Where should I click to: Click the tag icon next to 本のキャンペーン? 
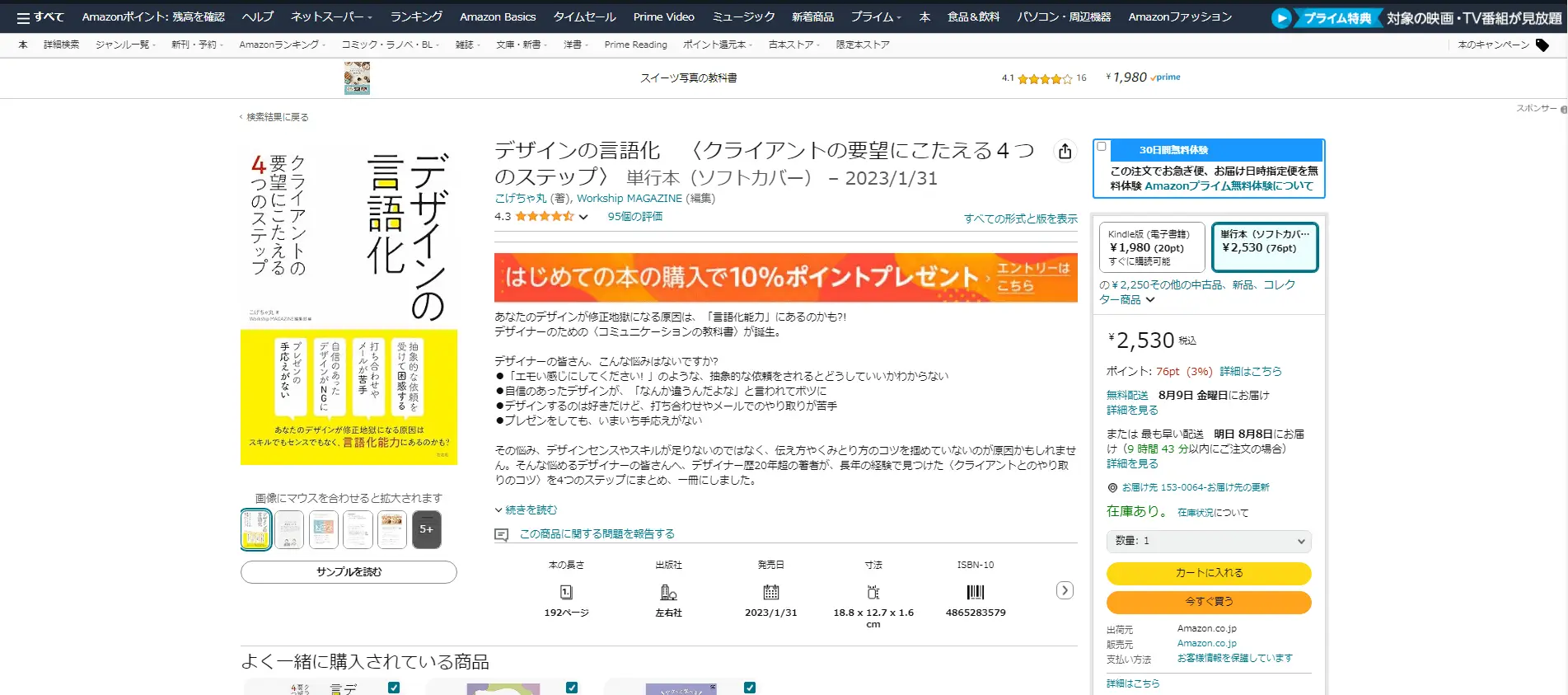click(x=1542, y=45)
